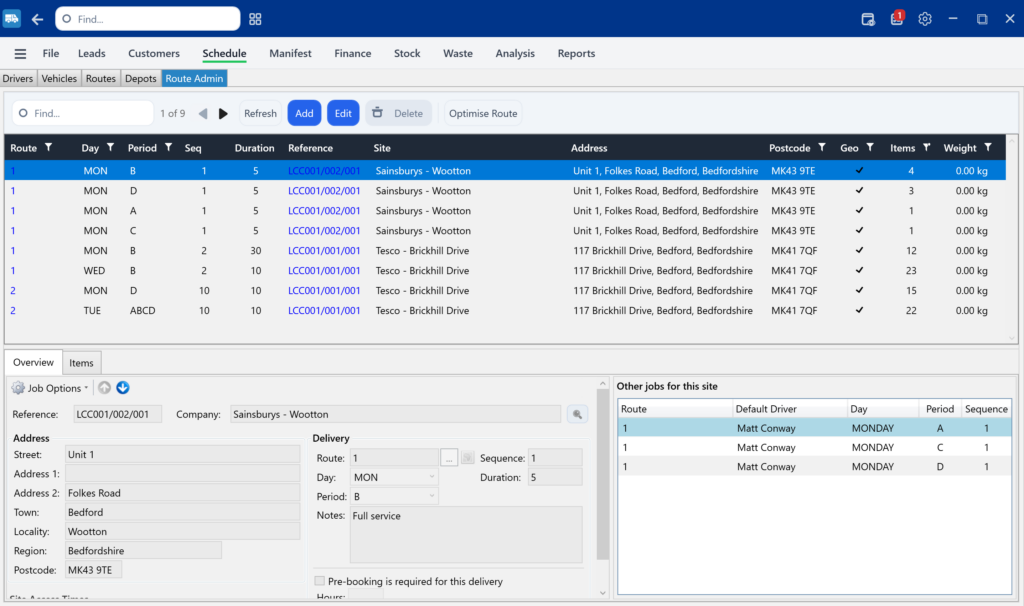This screenshot has height=606, width=1024.
Task: Filter the Postcode column
Action: point(822,148)
